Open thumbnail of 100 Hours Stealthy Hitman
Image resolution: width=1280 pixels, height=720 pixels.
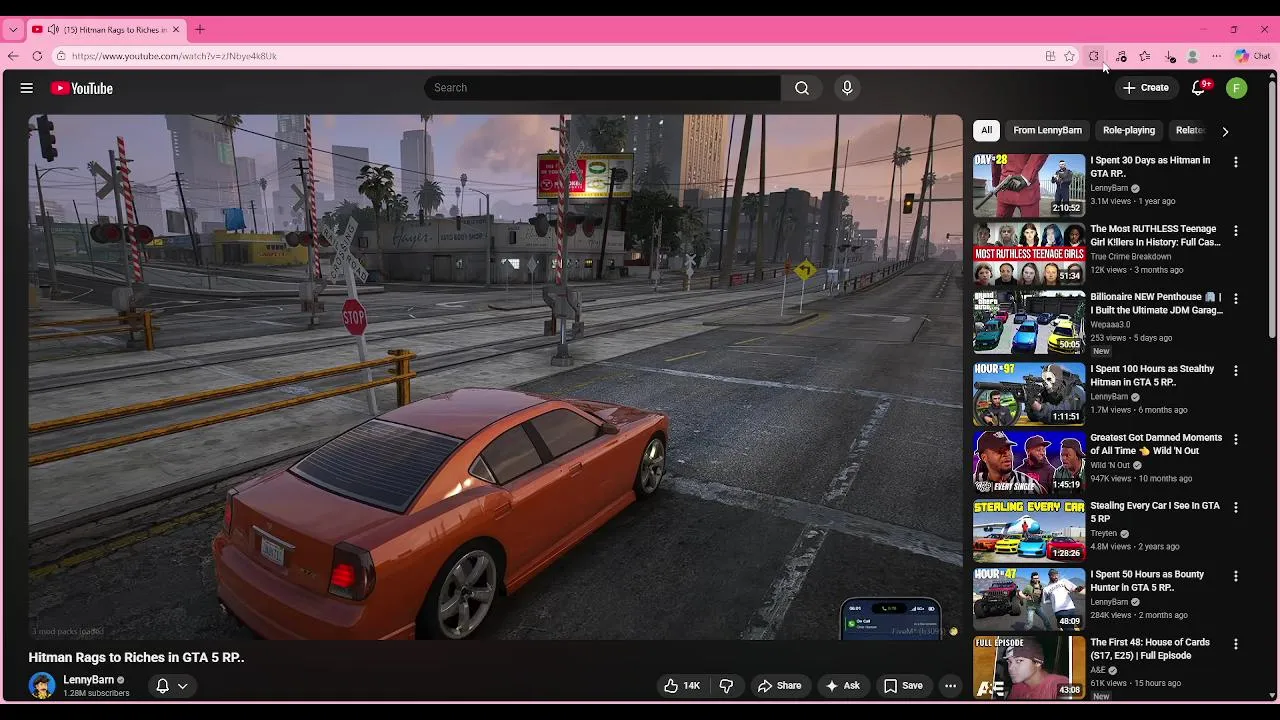[1029, 394]
